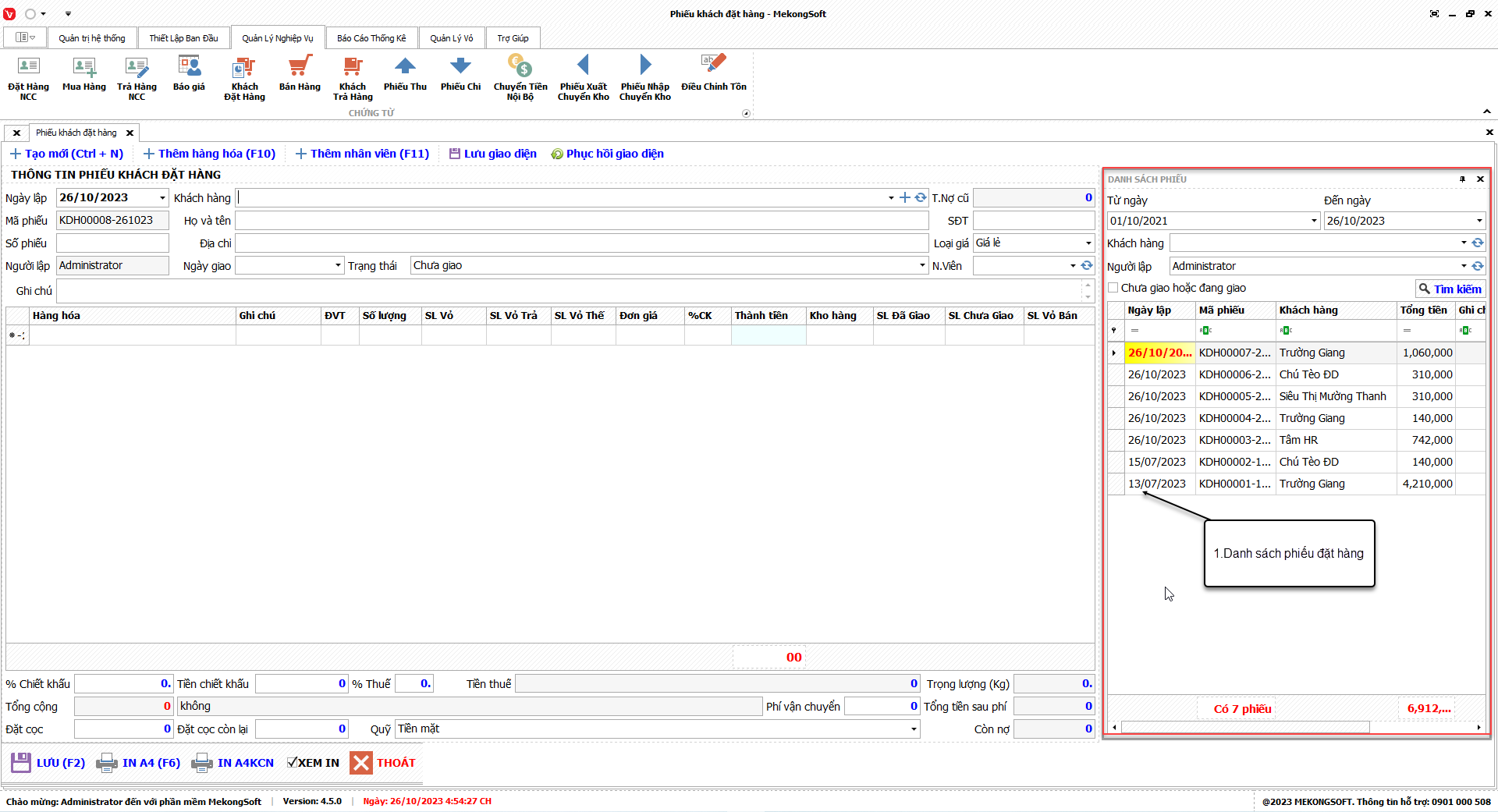Click the LƯU (F2) save button
The image size is (1498, 812).
click(48, 763)
